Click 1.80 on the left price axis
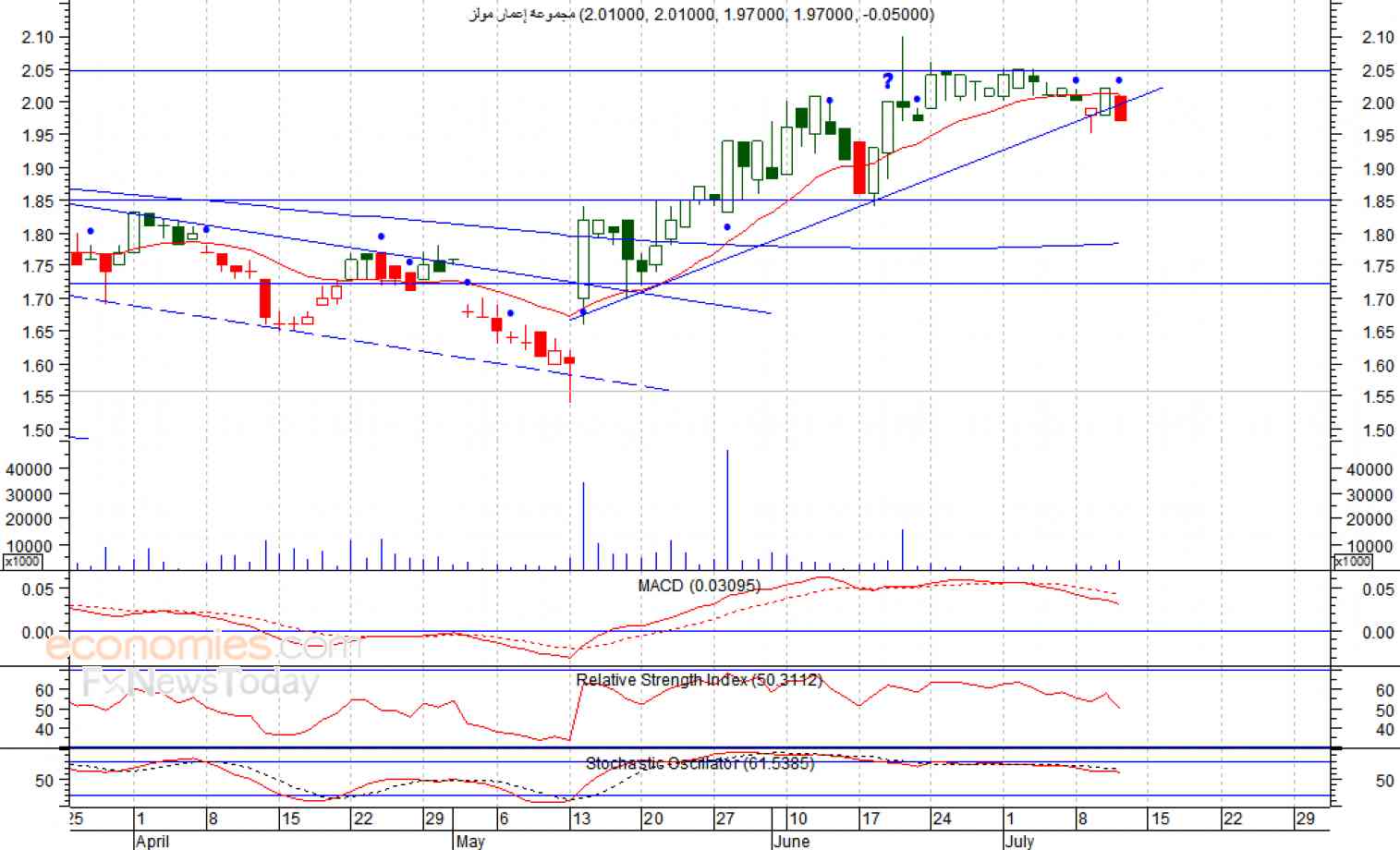1400x850 pixels. tap(38, 235)
